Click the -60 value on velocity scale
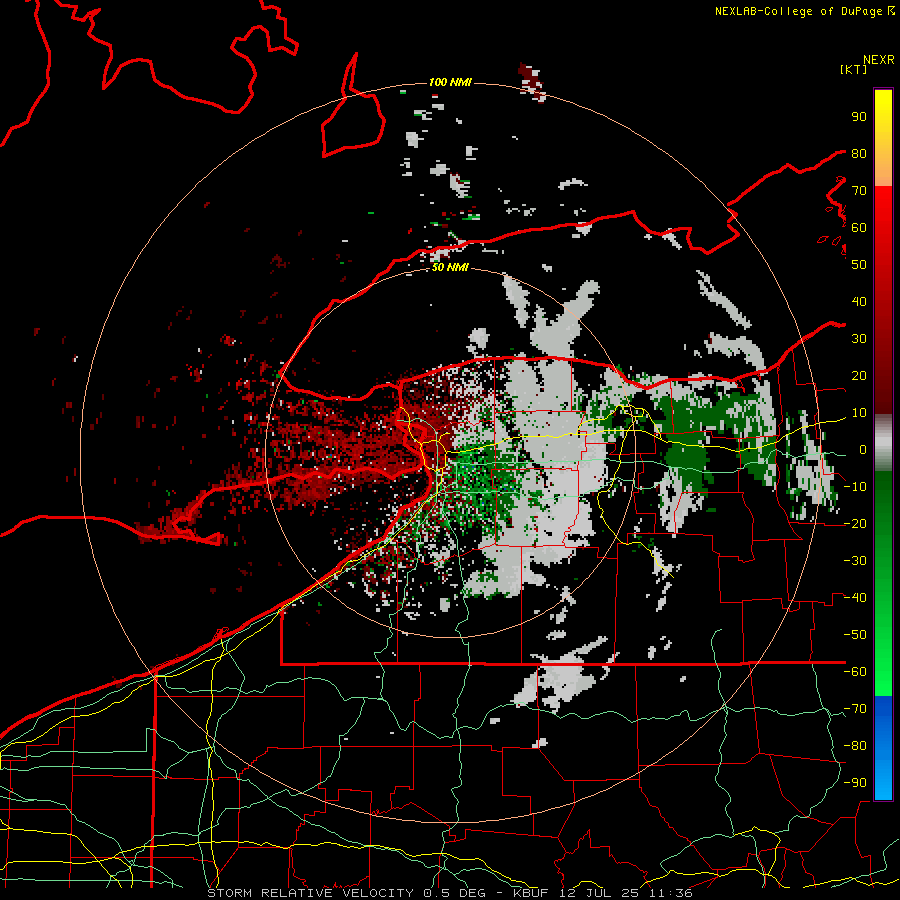This screenshot has height=900, width=900. point(855,672)
